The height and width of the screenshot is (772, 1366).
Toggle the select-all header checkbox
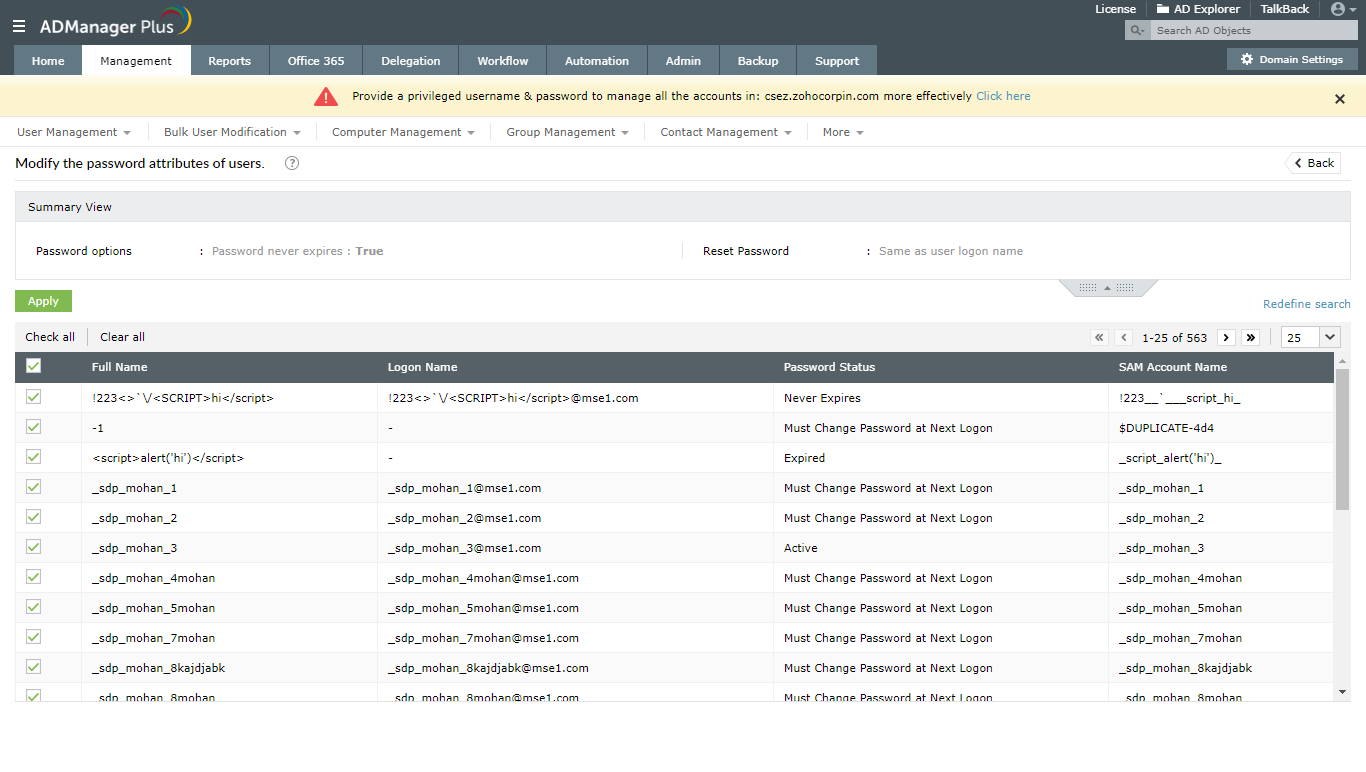(34, 366)
